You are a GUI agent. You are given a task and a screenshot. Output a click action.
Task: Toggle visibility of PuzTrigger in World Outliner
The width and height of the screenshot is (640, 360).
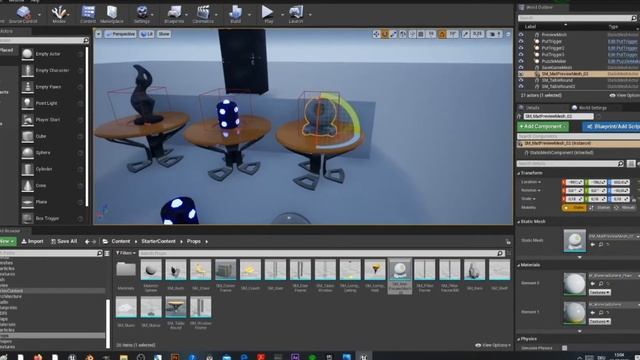[x=521, y=41]
